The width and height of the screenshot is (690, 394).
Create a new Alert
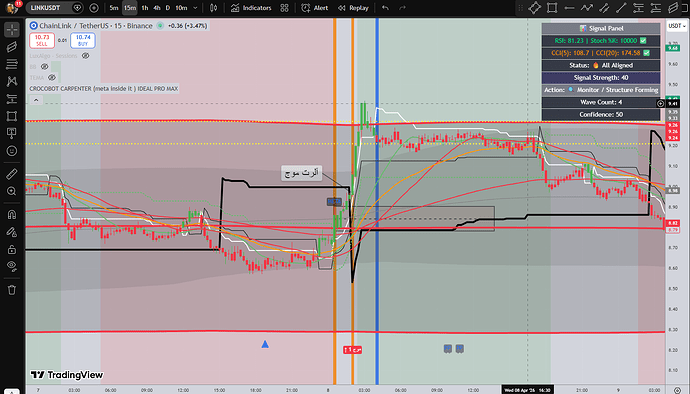pos(315,8)
